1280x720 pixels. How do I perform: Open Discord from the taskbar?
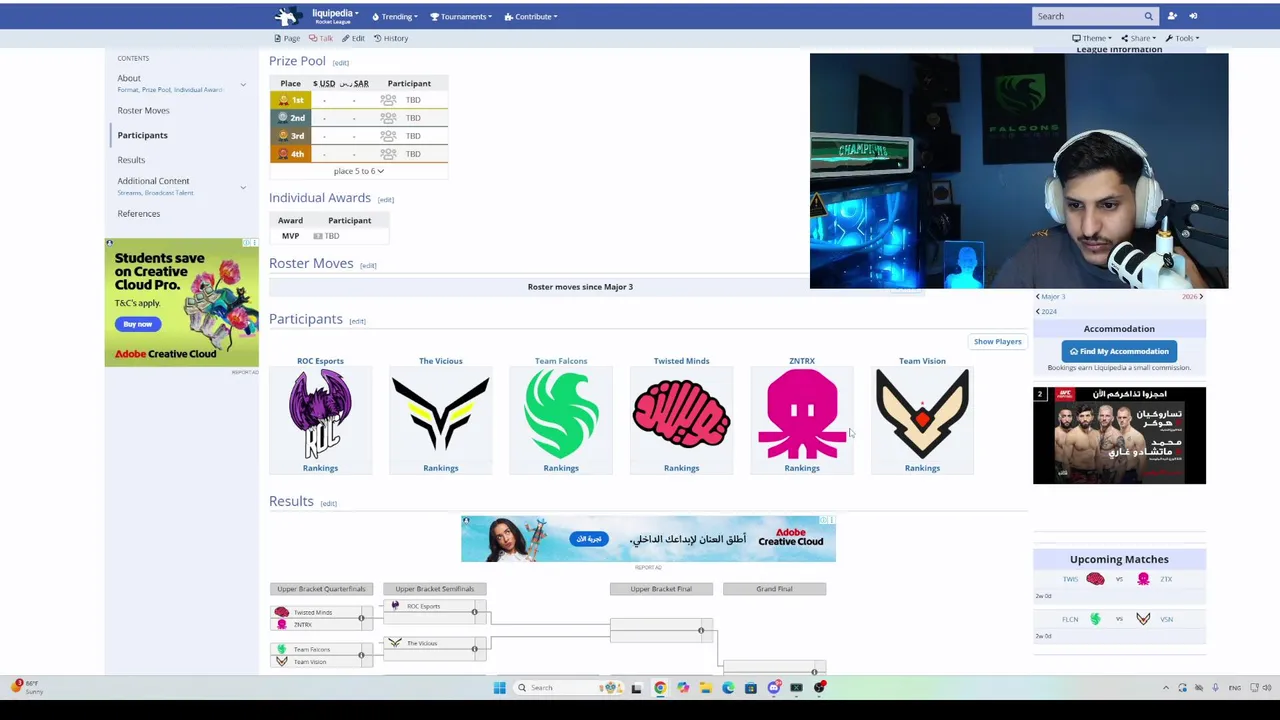pyautogui.click(x=774, y=688)
